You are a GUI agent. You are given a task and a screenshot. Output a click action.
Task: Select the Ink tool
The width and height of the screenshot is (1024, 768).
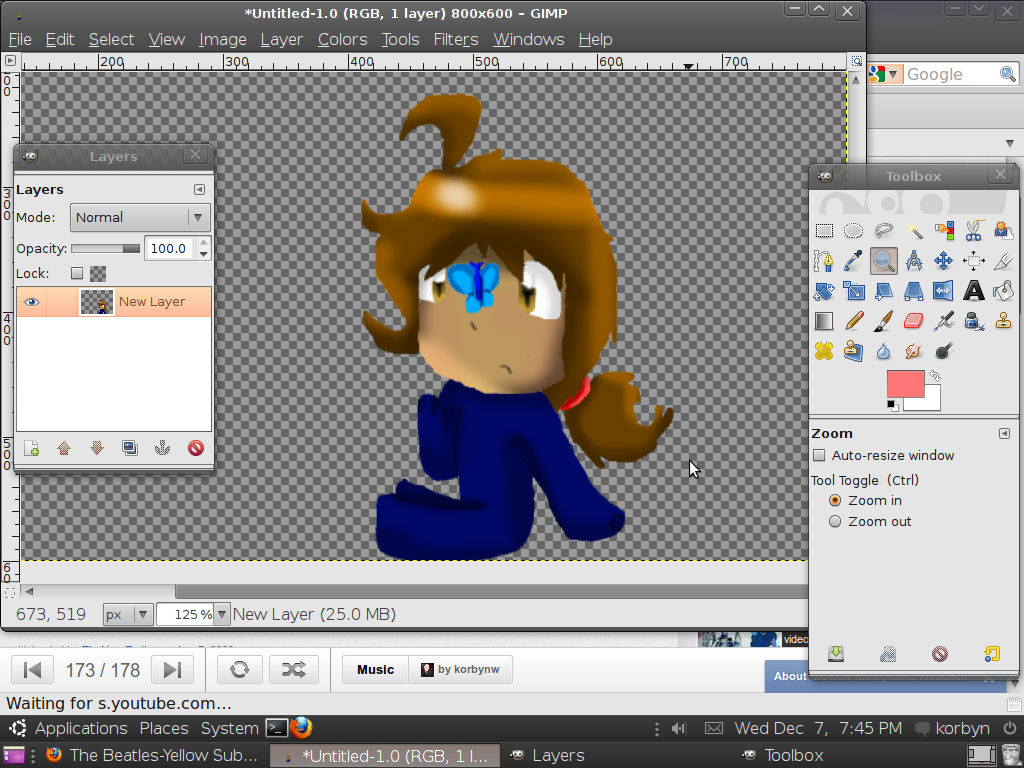tap(974, 321)
